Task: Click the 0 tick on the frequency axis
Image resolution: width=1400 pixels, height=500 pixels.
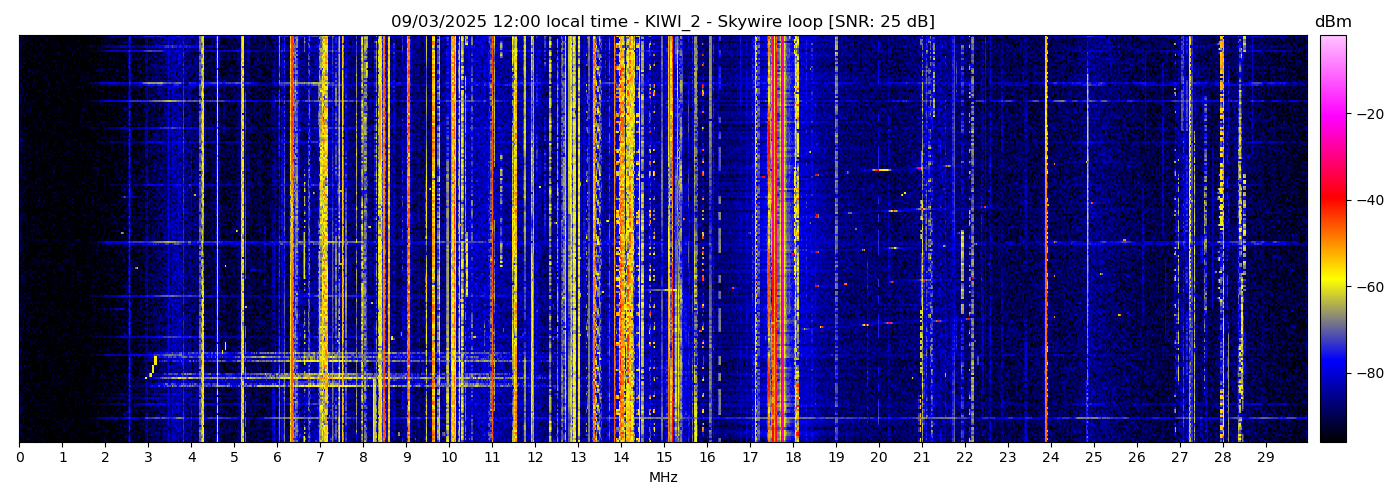Action: click(x=19, y=458)
